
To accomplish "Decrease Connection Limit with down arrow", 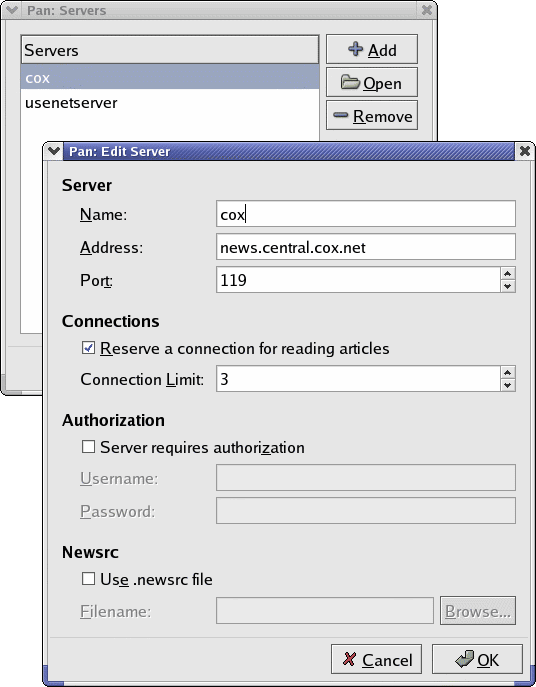I will [x=508, y=385].
